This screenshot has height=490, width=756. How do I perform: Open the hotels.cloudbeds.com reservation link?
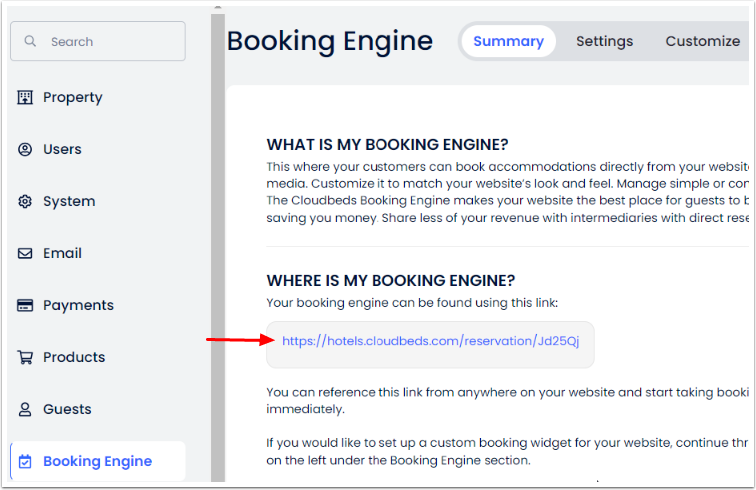[430, 341]
